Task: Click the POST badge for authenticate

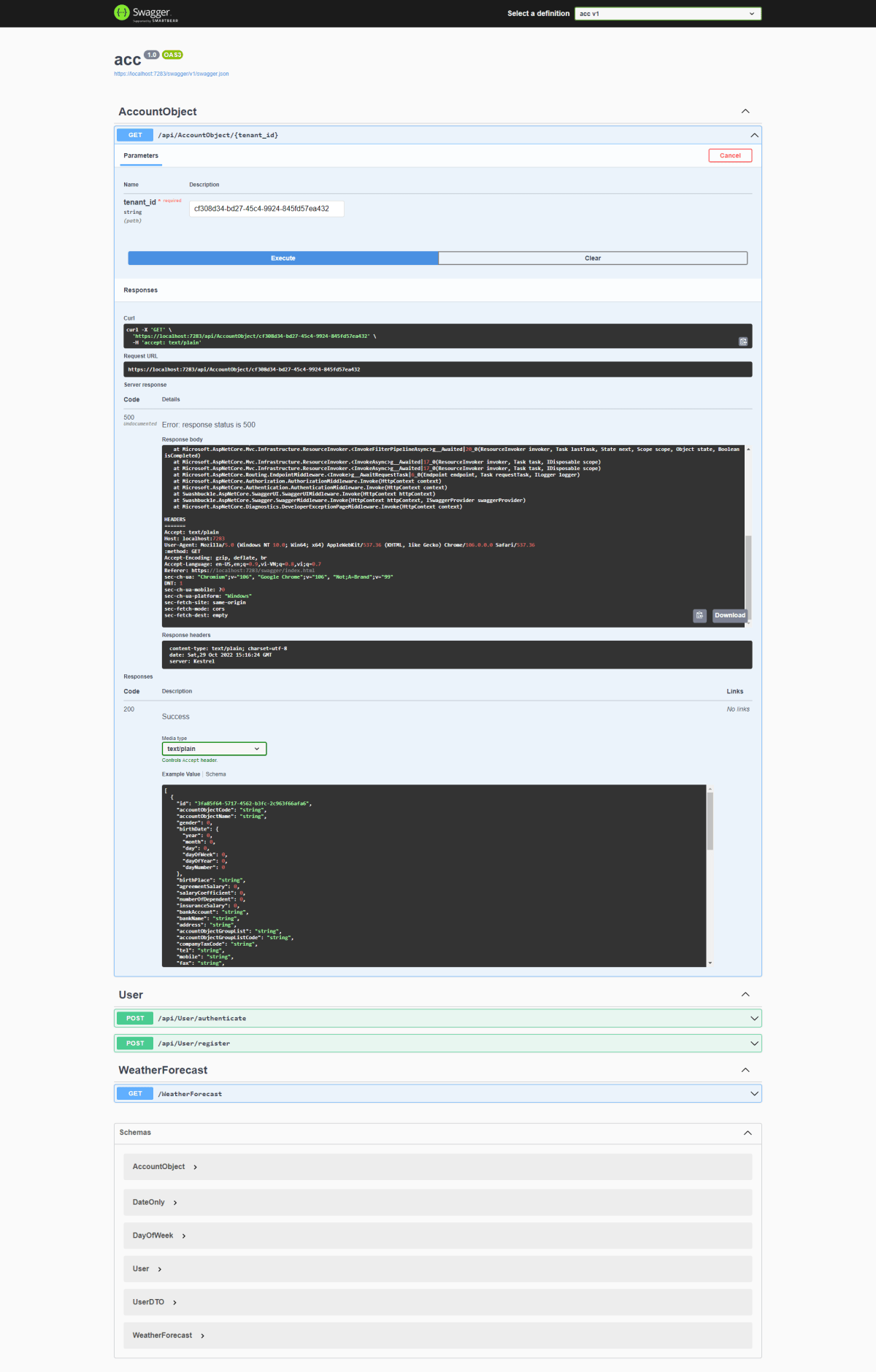Action: (x=135, y=1018)
